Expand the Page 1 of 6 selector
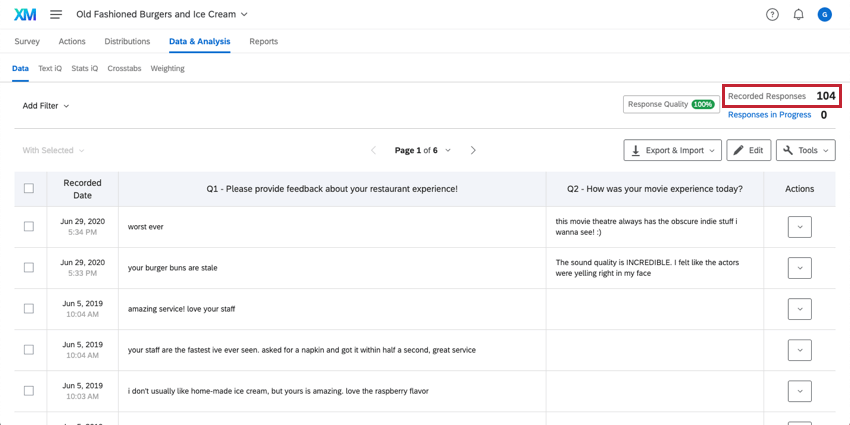This screenshot has height=425, width=850. point(422,150)
